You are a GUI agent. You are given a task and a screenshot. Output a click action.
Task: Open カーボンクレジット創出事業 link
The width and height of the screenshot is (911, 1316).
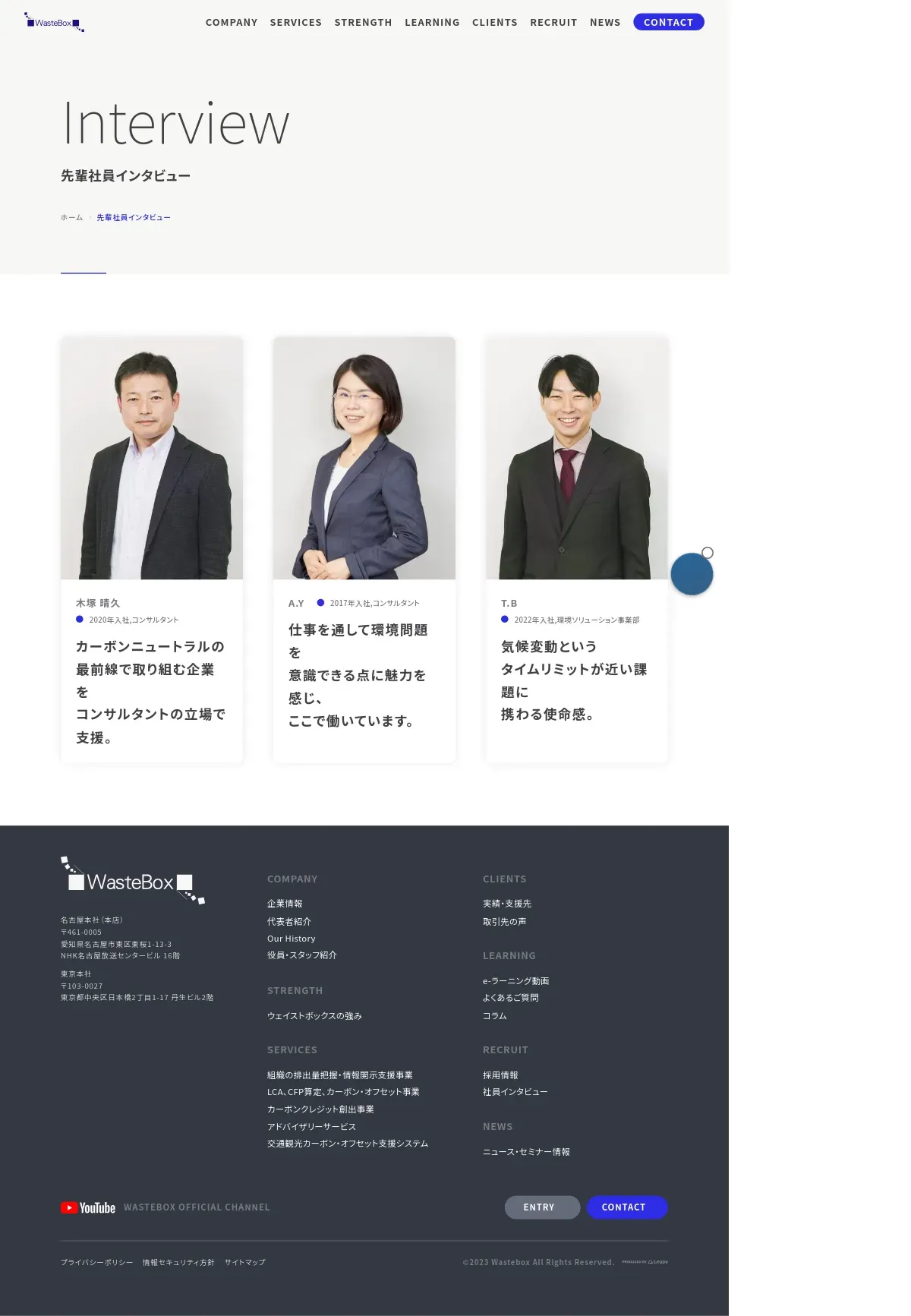320,1109
